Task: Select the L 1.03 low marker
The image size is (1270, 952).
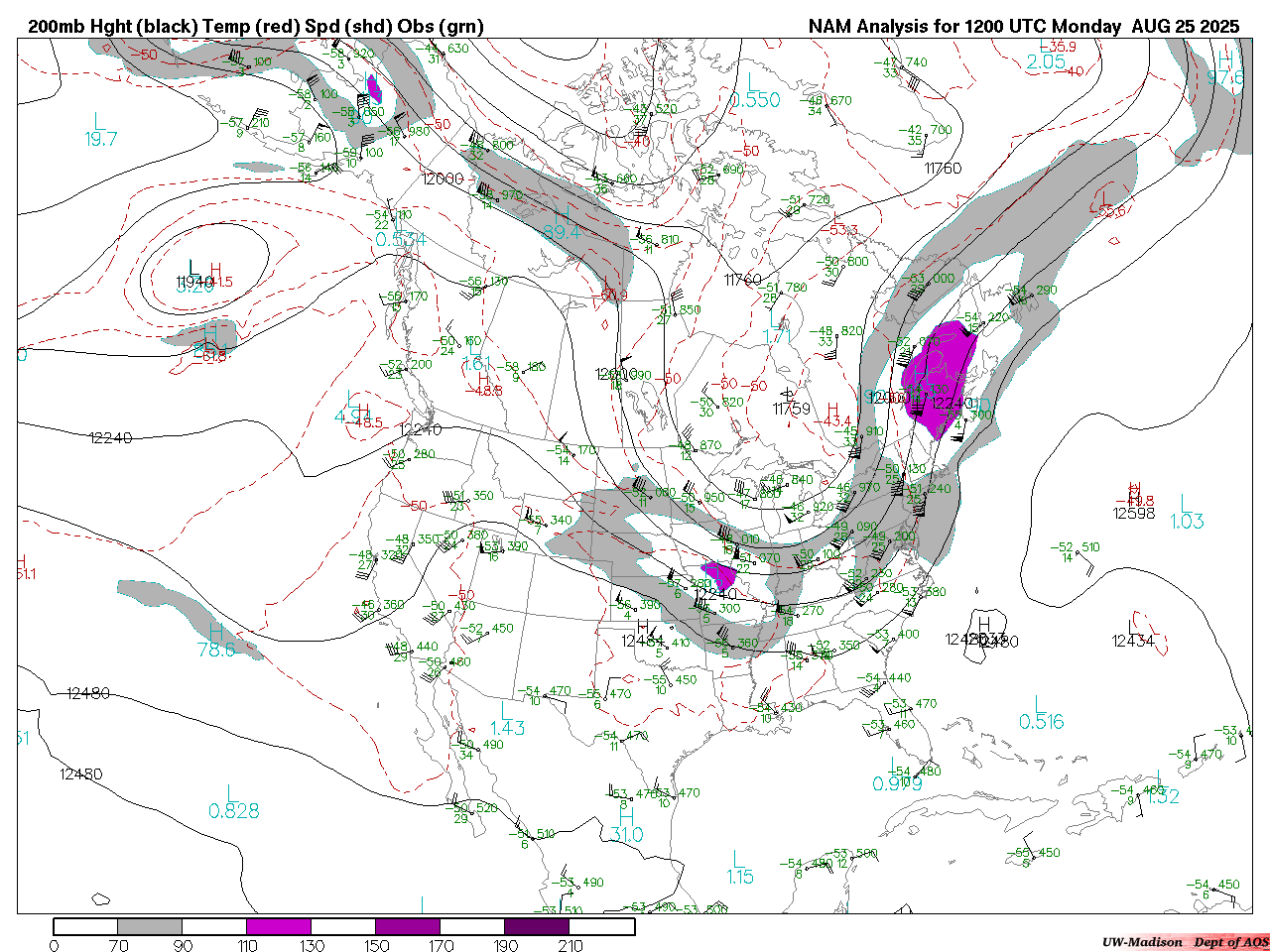Action: click(x=1186, y=513)
